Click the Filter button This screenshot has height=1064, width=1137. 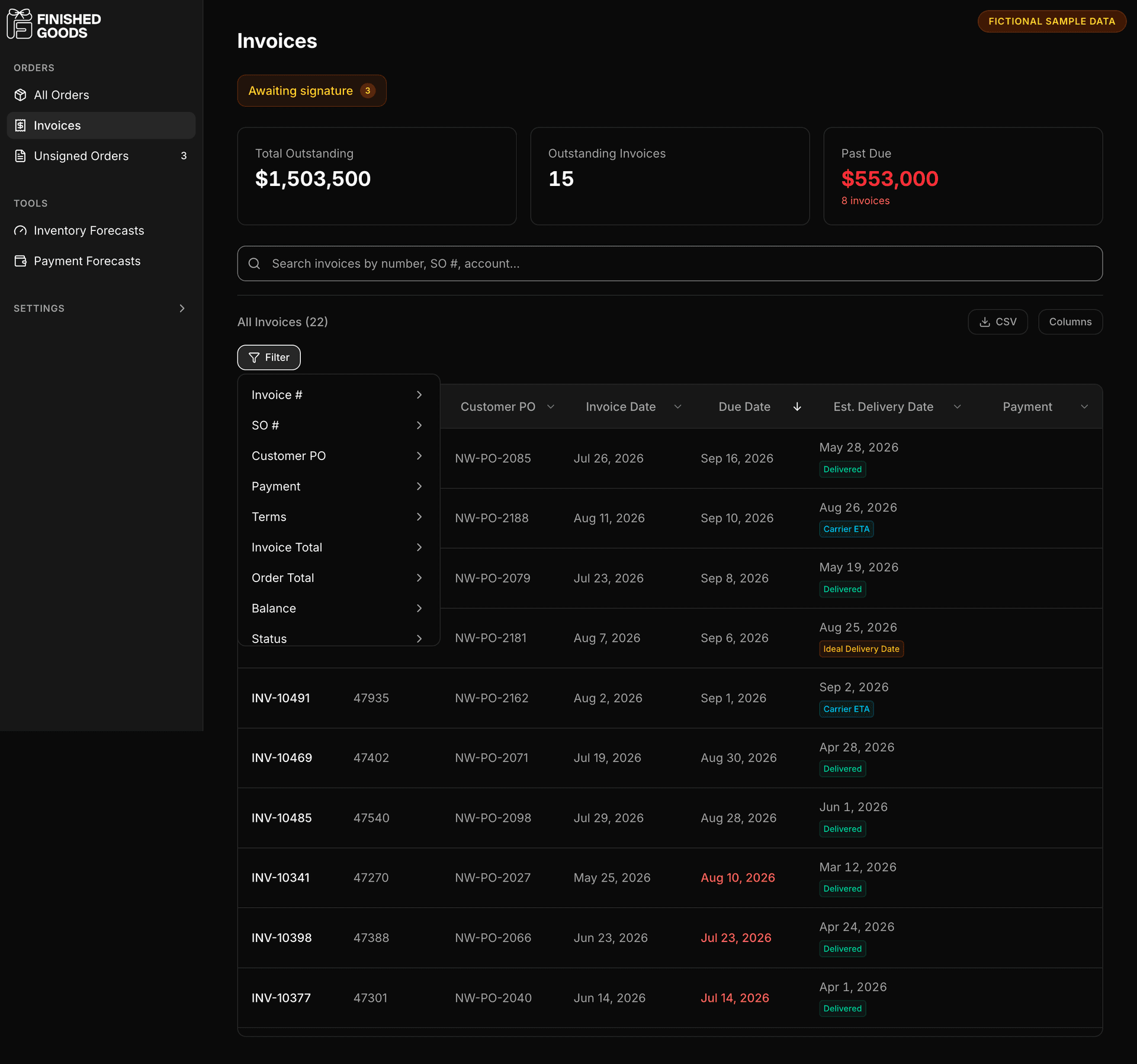click(269, 358)
